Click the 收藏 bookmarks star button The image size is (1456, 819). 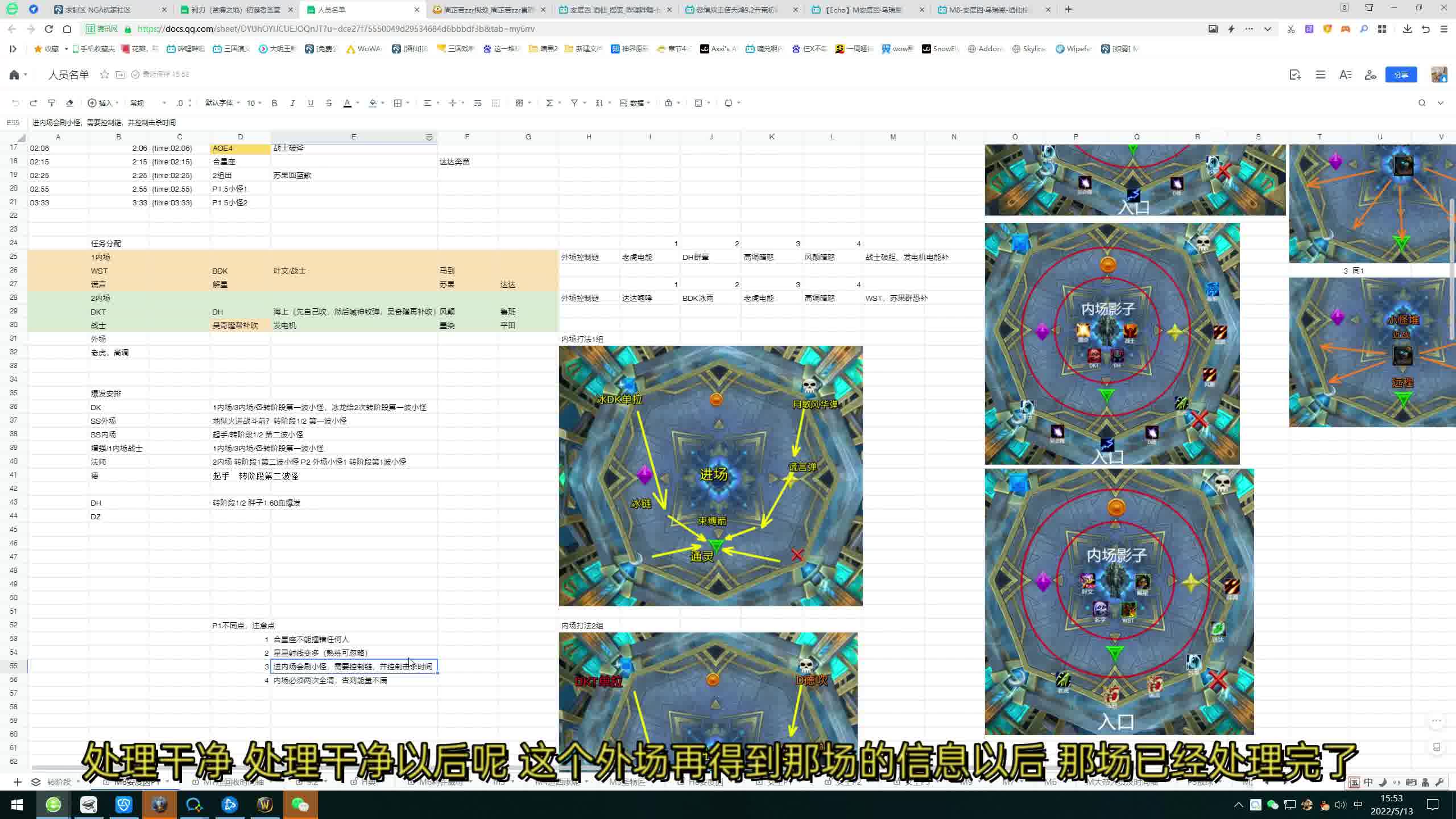pyautogui.click(x=47, y=49)
